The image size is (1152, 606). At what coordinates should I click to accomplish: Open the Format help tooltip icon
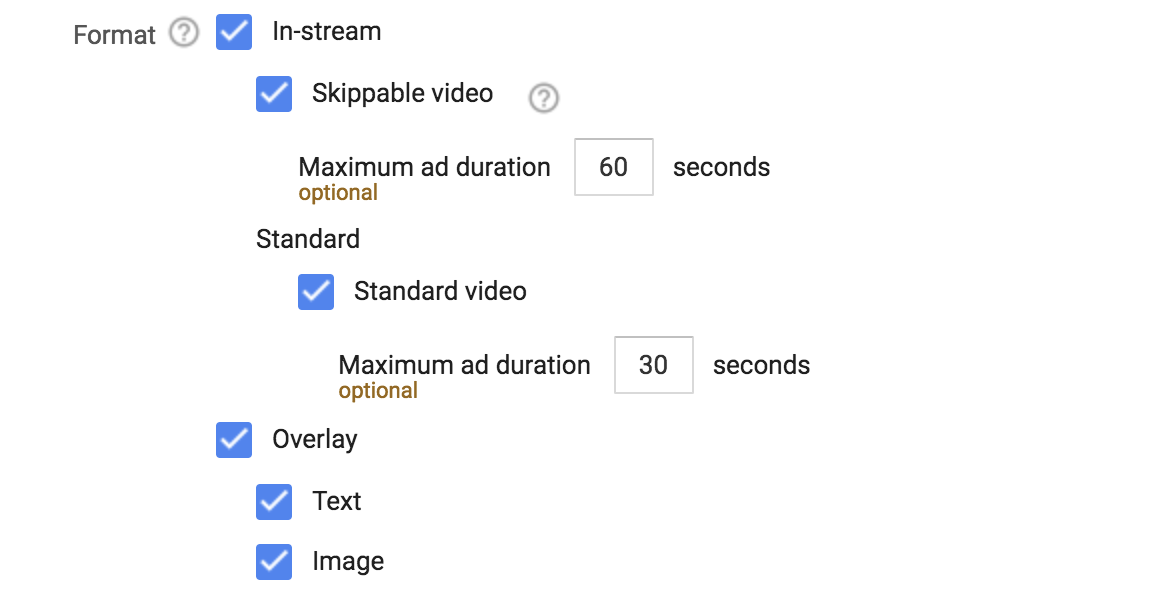click(184, 33)
